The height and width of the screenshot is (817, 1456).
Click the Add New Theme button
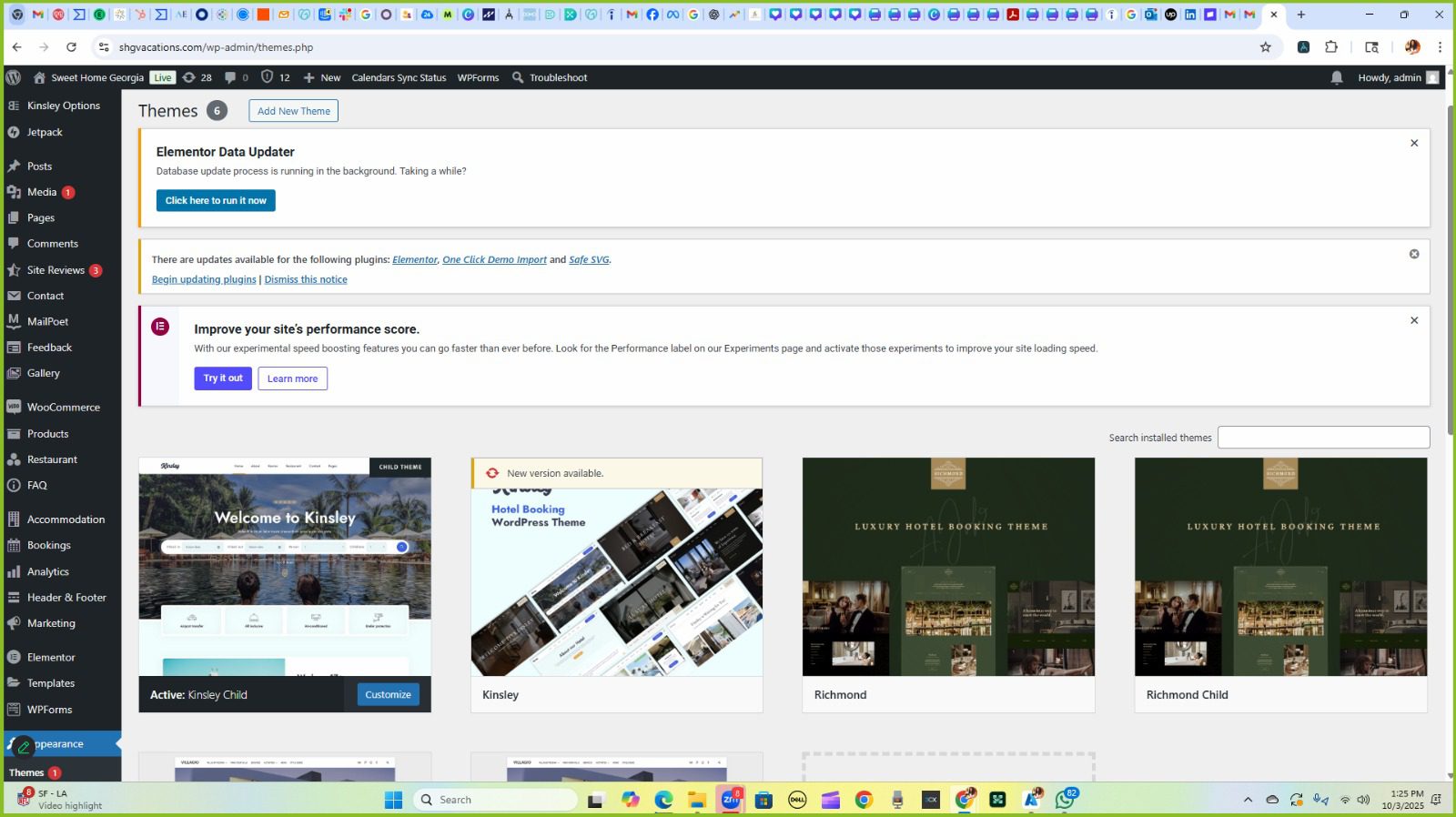[293, 111]
